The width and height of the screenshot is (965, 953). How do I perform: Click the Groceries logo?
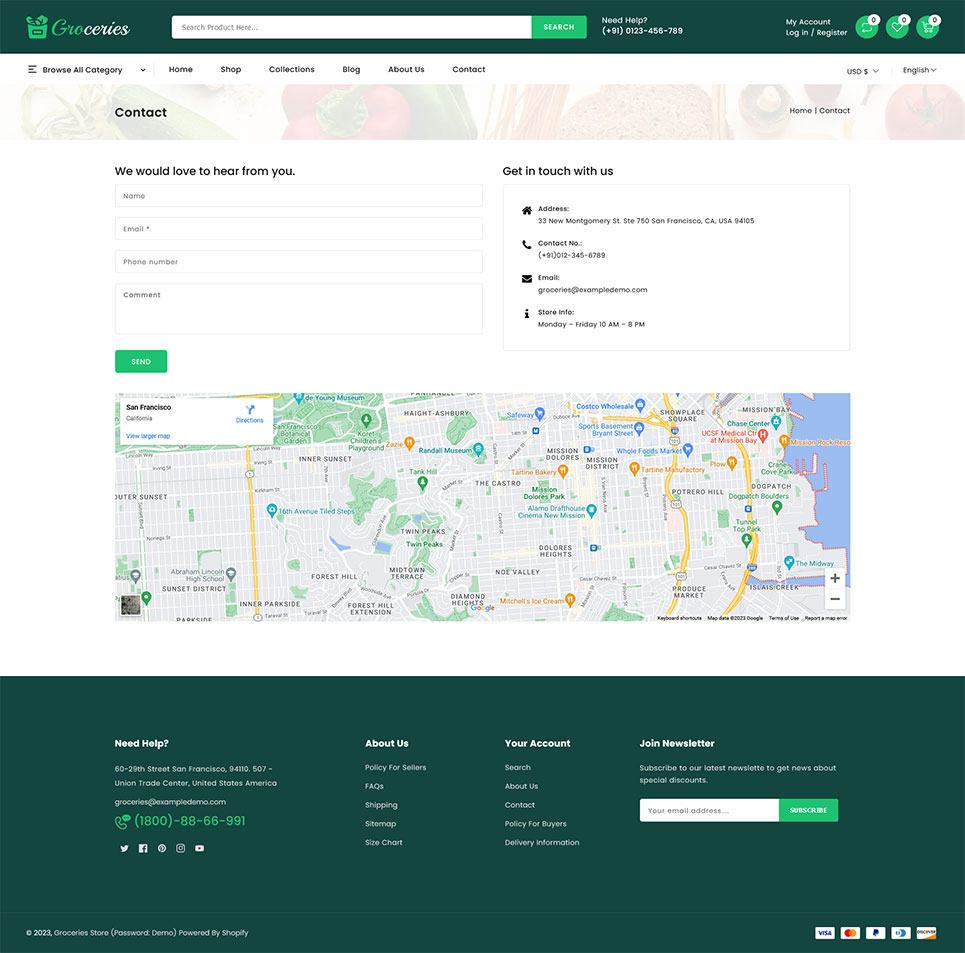(x=78, y=27)
